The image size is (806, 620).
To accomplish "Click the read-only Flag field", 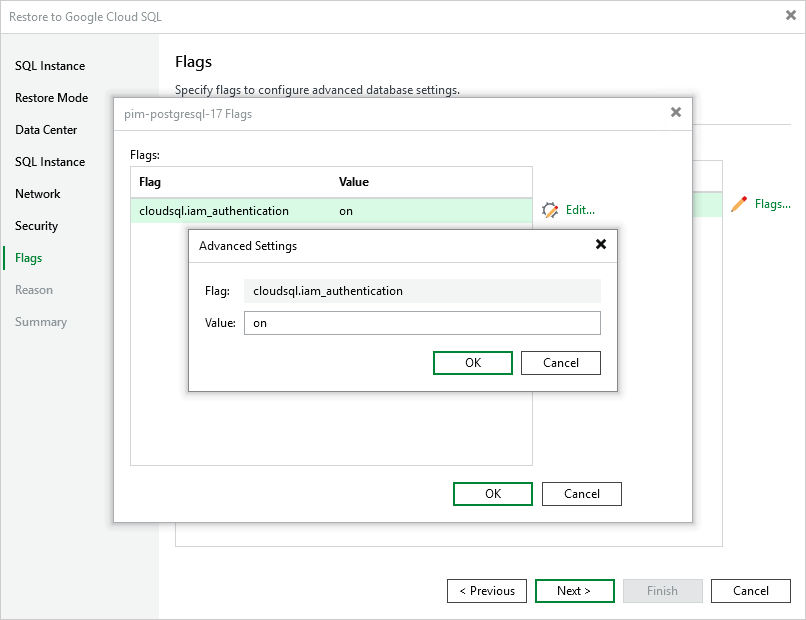I will (422, 291).
